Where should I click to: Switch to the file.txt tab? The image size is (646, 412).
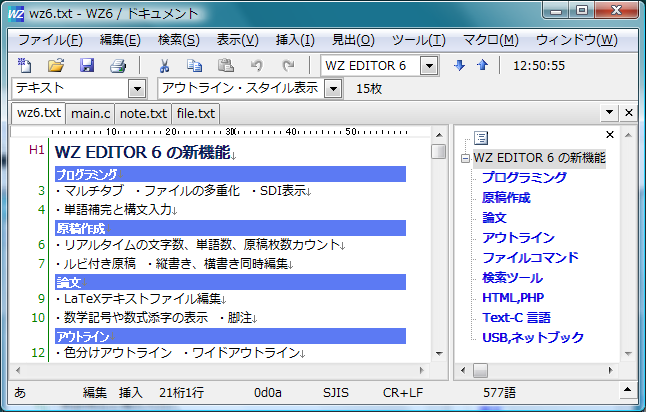coord(196,113)
